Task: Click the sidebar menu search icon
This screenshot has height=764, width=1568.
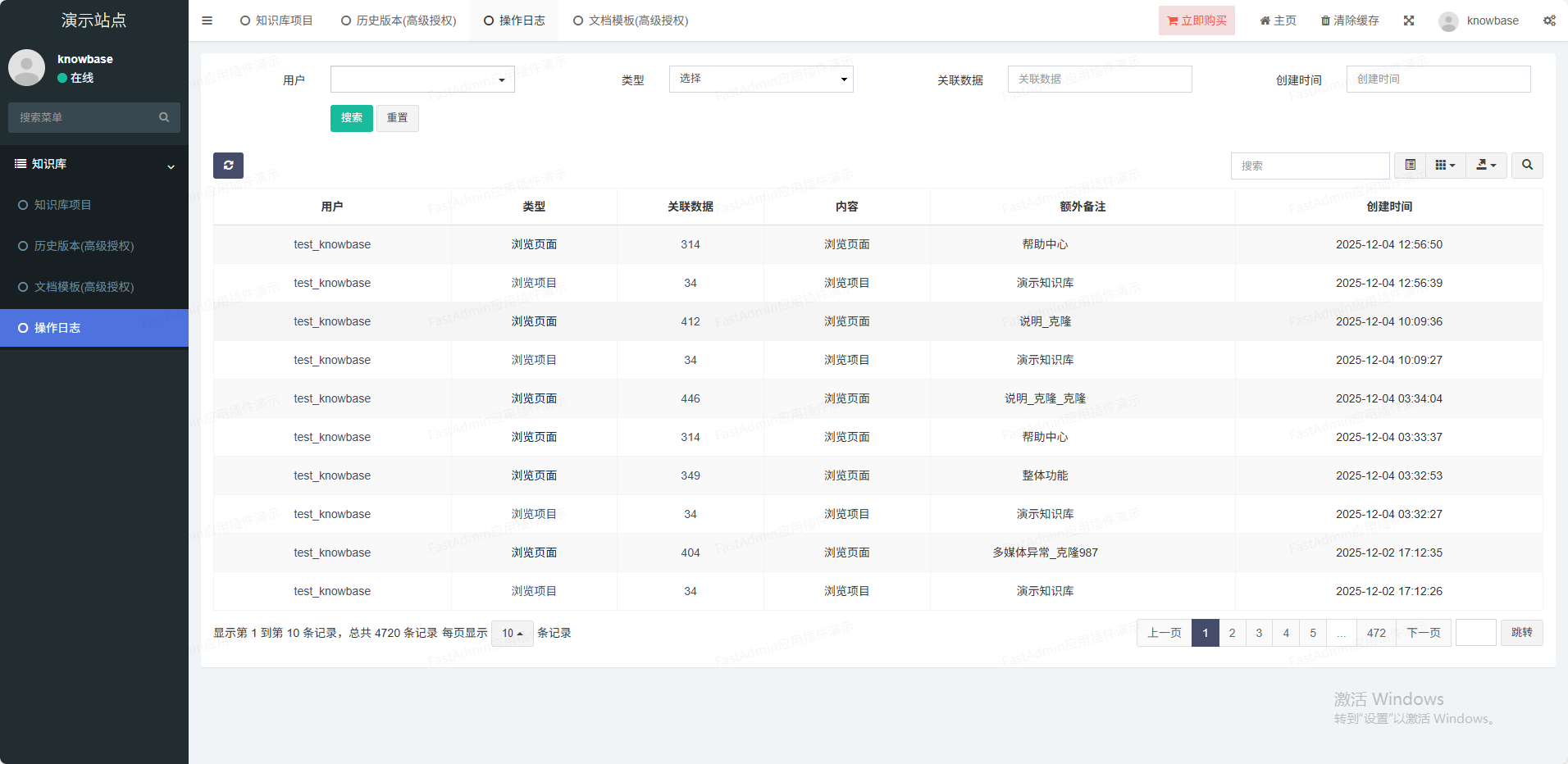Action: pyautogui.click(x=164, y=117)
